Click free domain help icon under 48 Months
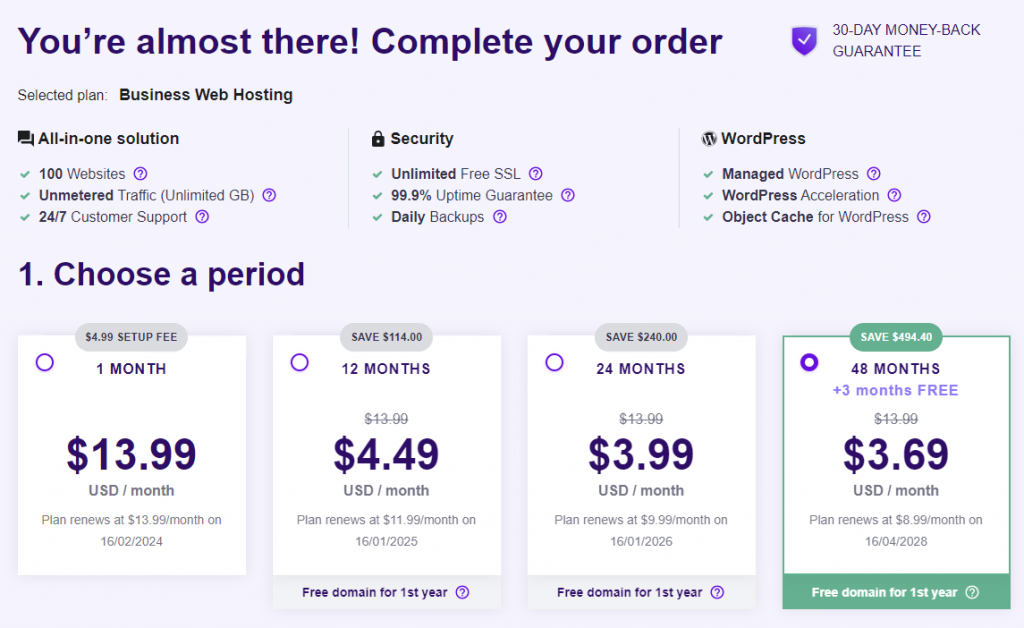Screen dimensions: 1024x628 pos(972,592)
